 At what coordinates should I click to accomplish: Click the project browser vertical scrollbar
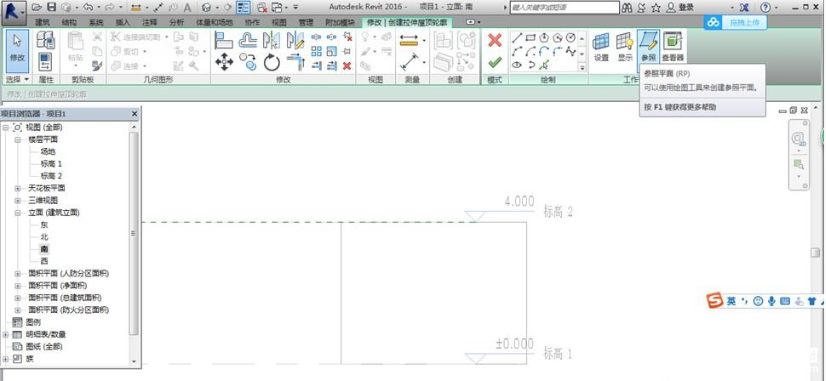(x=134, y=233)
